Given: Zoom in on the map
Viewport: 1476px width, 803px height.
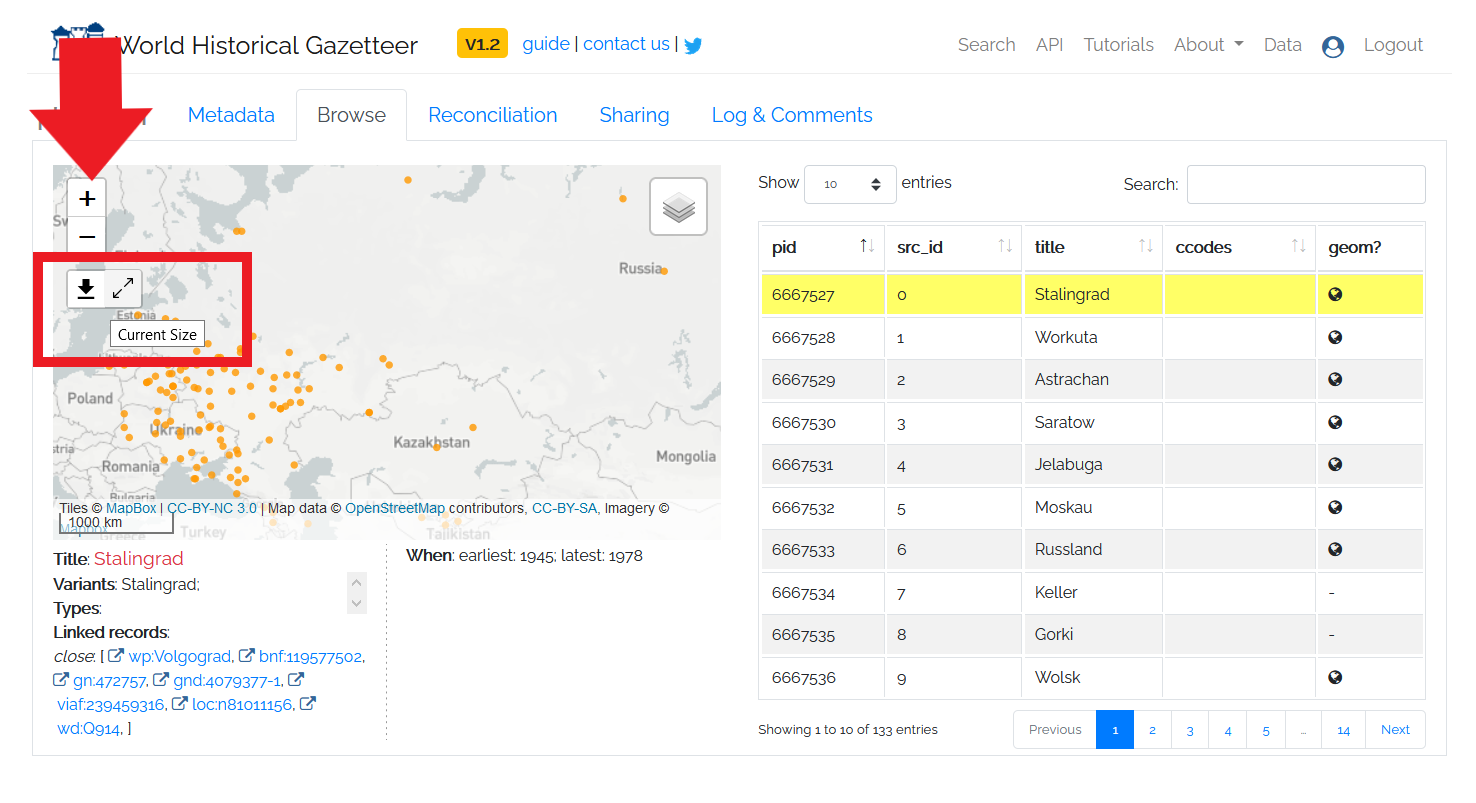Looking at the screenshot, I should pyautogui.click(x=87, y=198).
